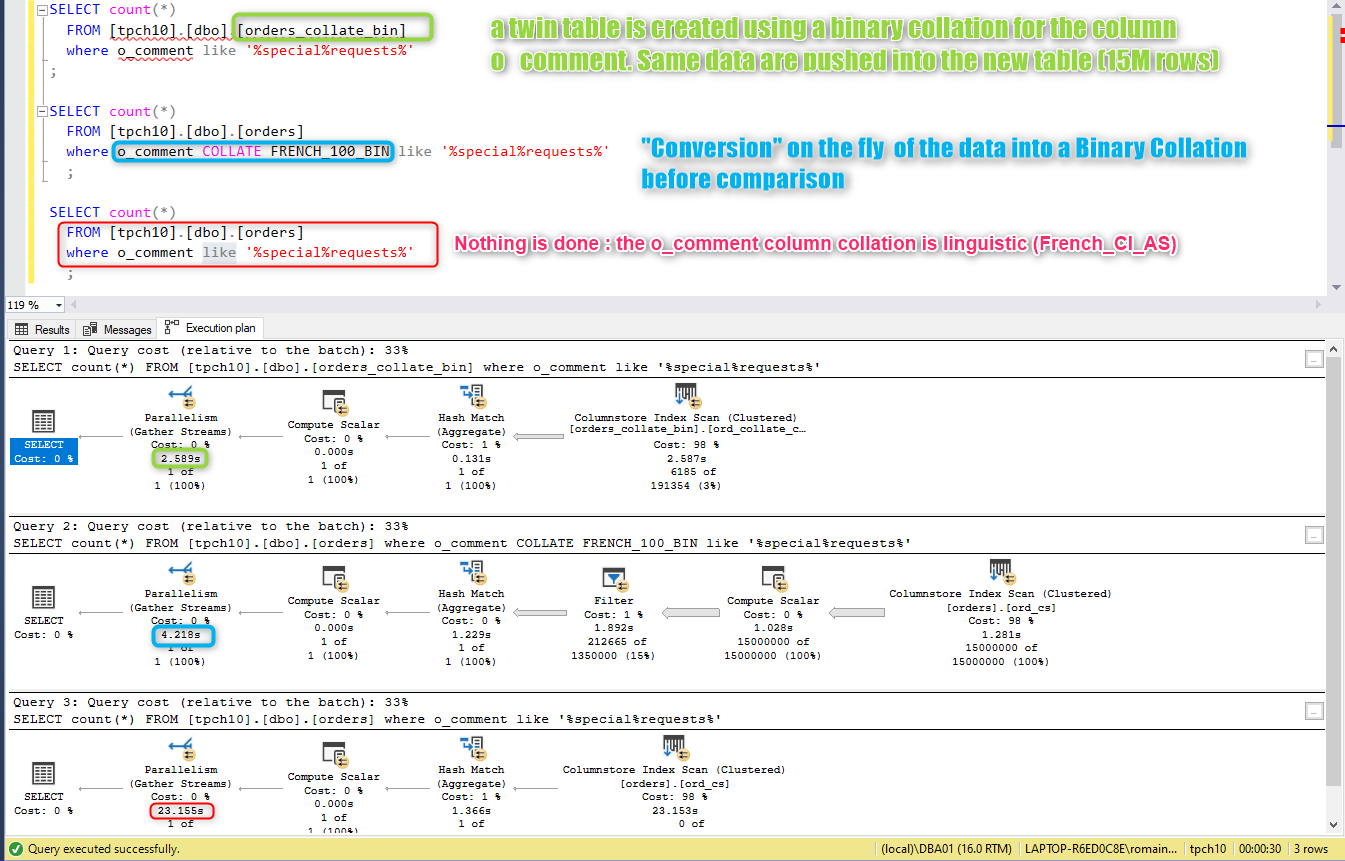Image resolution: width=1345 pixels, height=861 pixels.
Task: Click the COLLATE FRENCH_100_BIN clause in the editor
Action: tap(295, 151)
